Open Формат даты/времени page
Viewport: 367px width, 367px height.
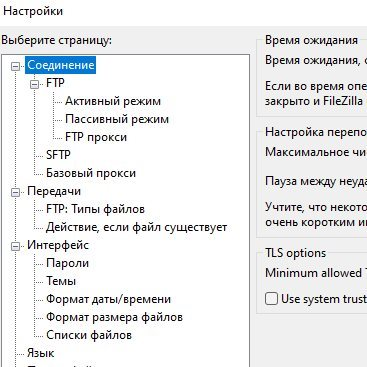coord(109,299)
